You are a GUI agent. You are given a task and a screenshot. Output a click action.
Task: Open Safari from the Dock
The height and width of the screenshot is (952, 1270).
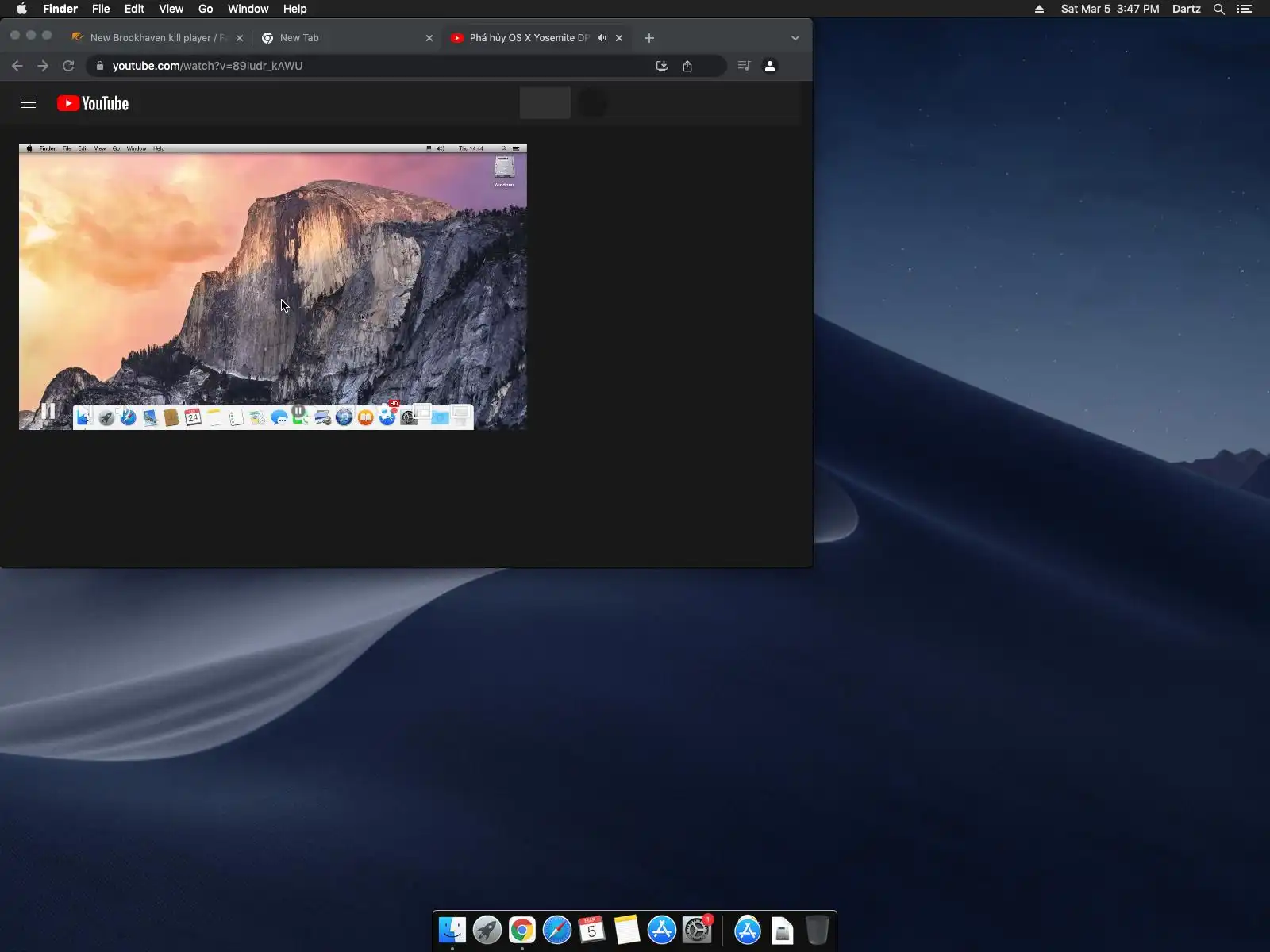[x=557, y=930]
